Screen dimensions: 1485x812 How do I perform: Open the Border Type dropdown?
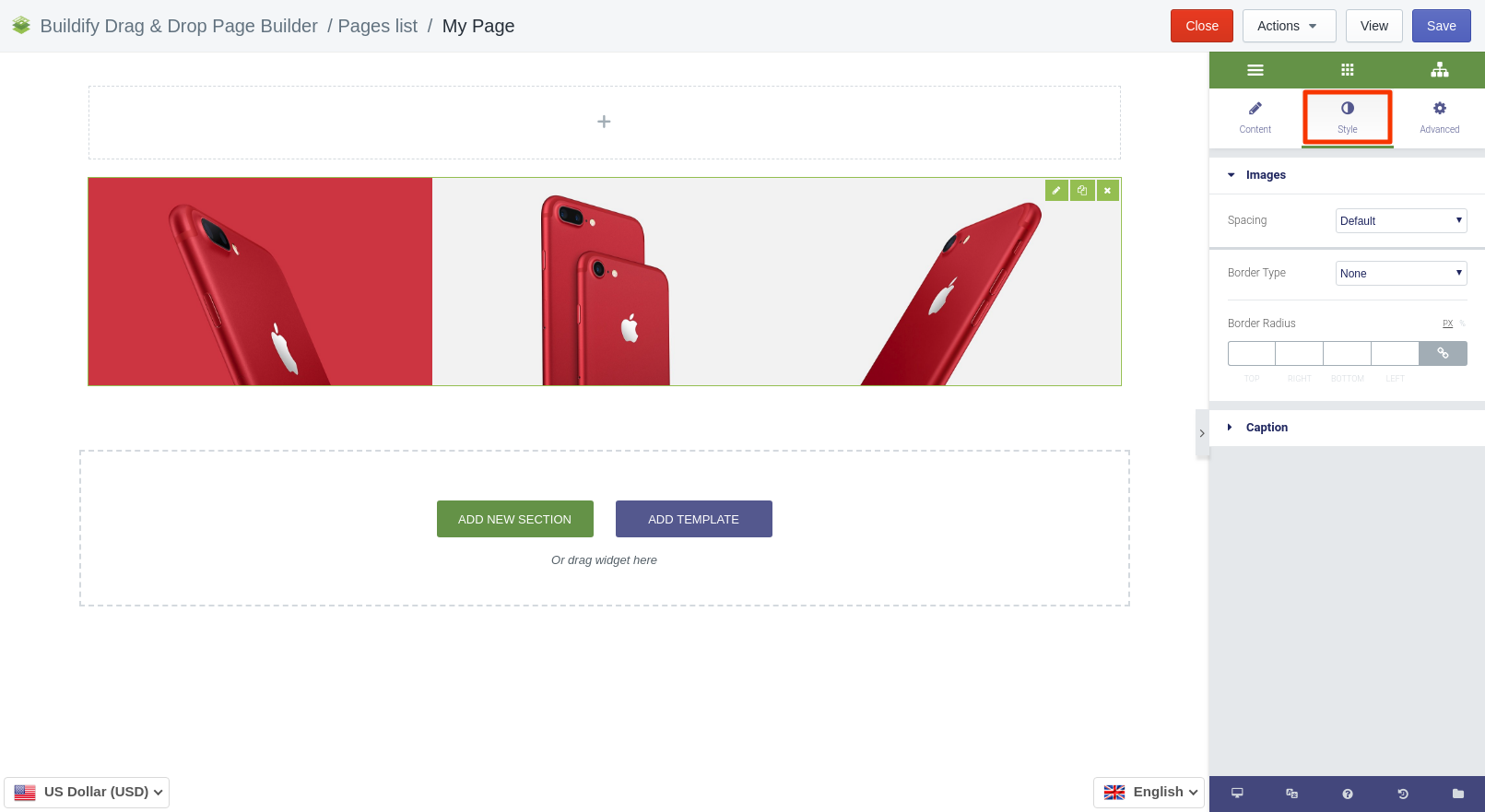click(1401, 273)
